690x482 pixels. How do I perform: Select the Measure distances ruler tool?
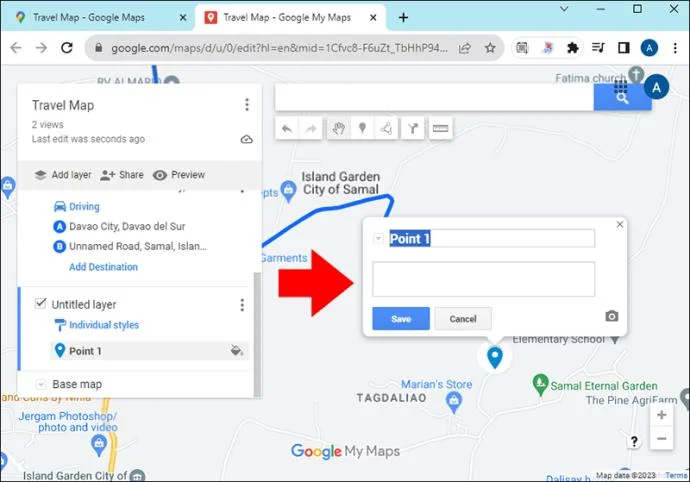point(440,129)
